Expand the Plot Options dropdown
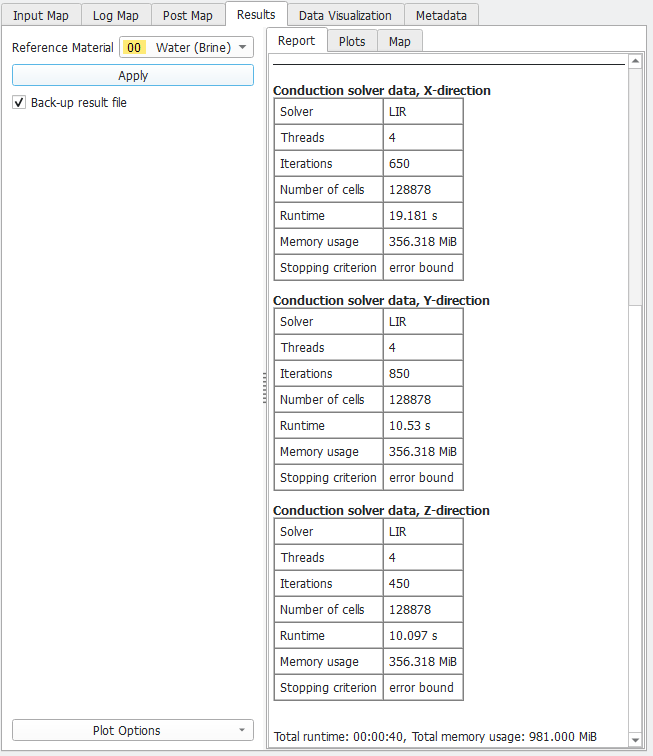This screenshot has width=653, height=756. coord(133,730)
